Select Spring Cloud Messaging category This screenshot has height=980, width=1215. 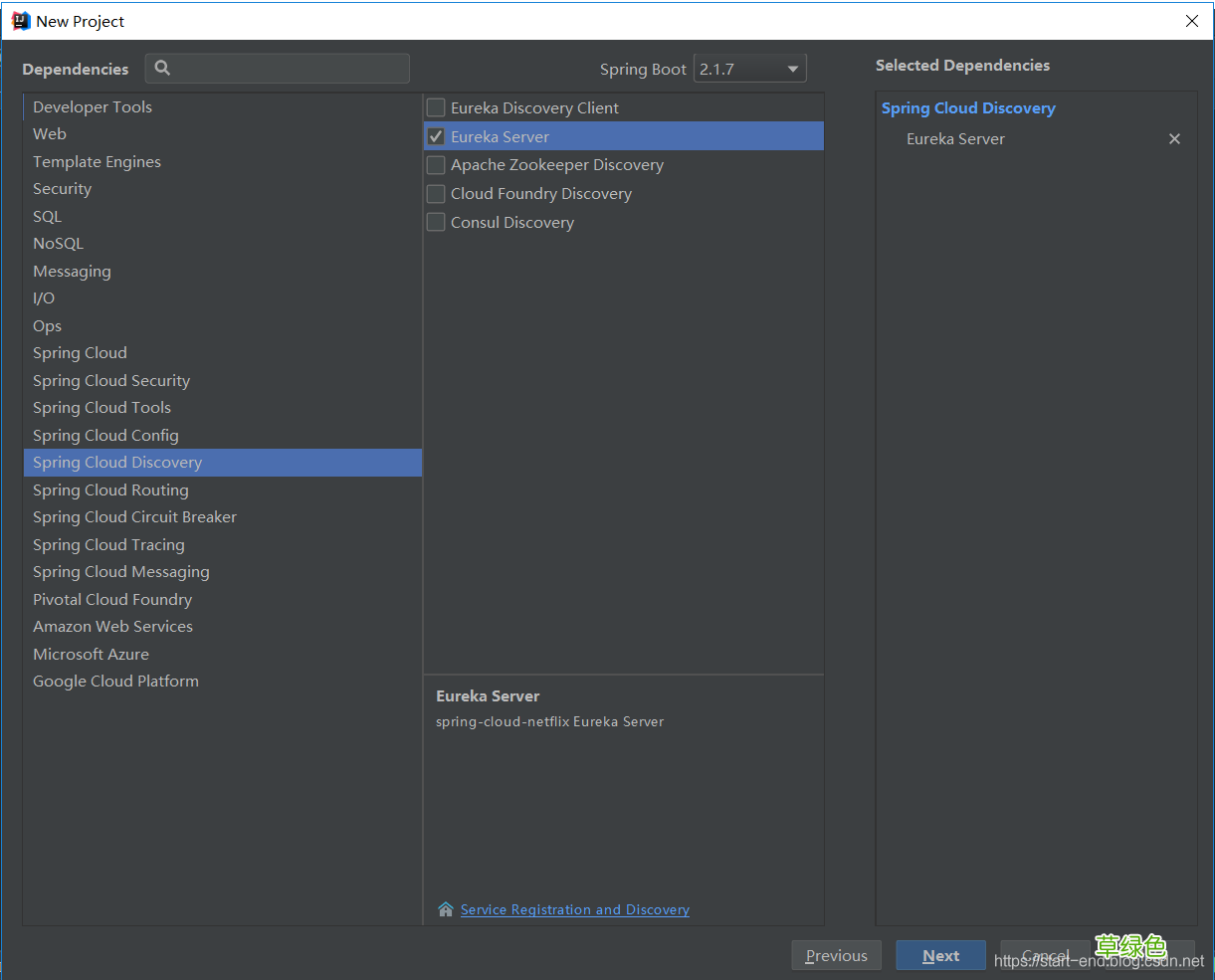point(223,572)
